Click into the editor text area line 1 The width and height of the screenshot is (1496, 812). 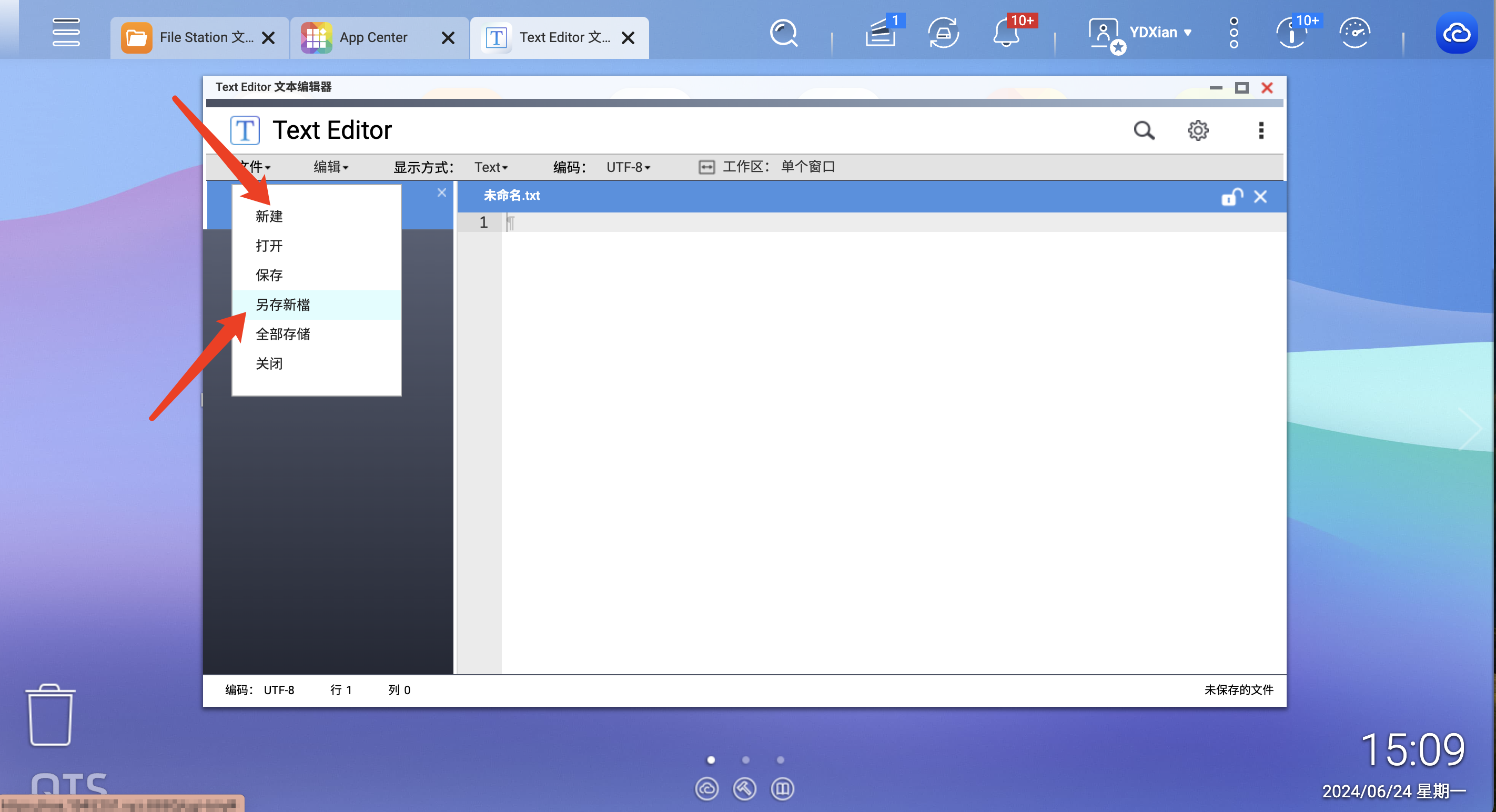pyautogui.click(x=893, y=222)
